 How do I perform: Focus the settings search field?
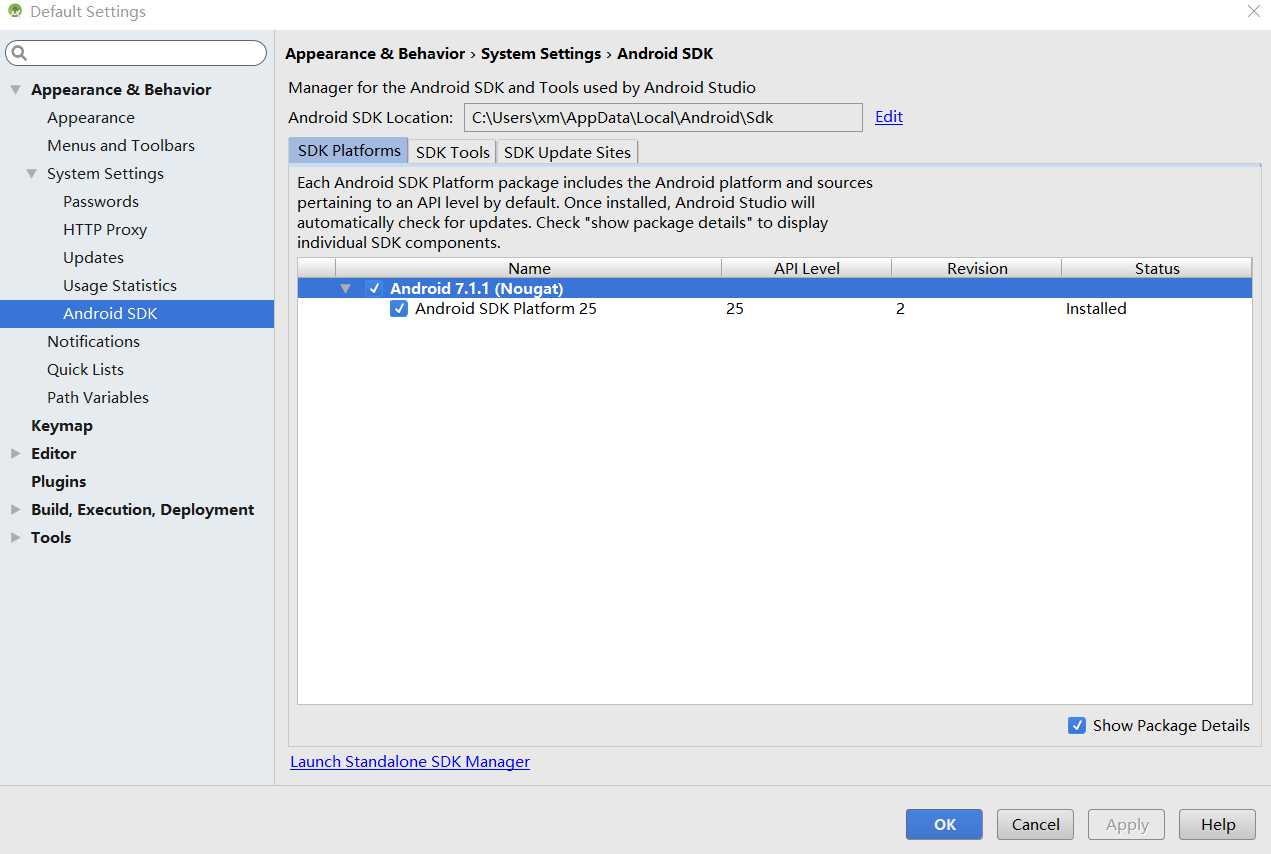coord(136,53)
